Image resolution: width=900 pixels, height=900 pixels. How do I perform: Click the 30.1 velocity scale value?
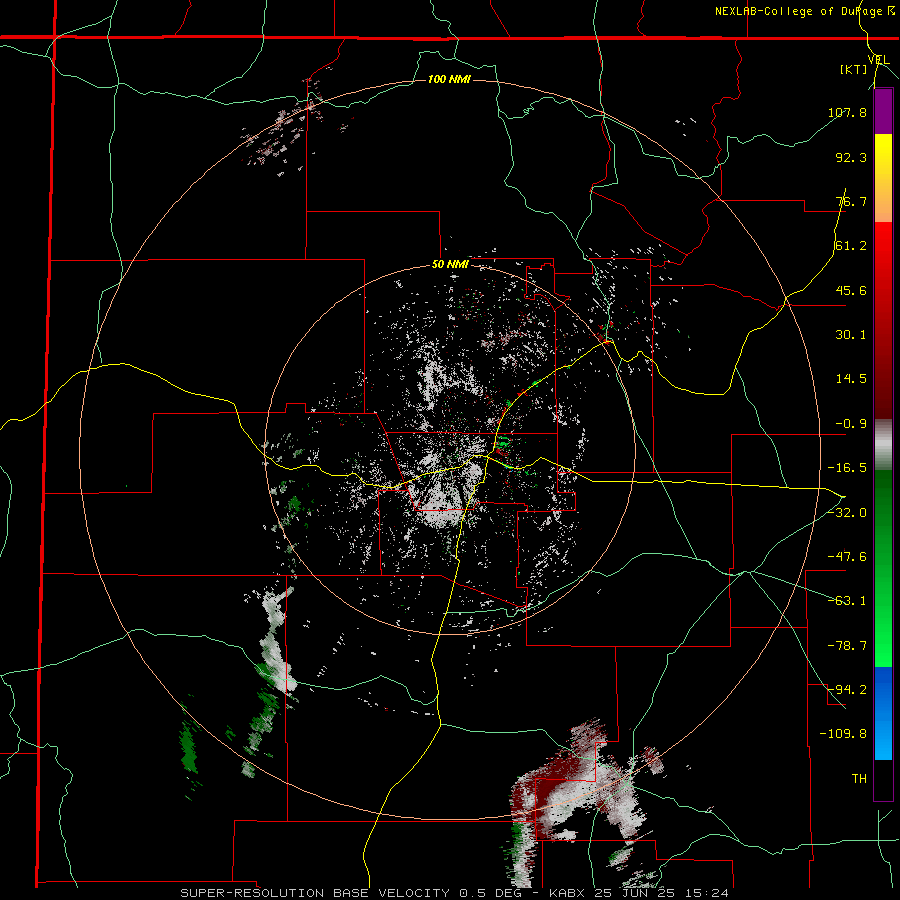click(x=851, y=335)
